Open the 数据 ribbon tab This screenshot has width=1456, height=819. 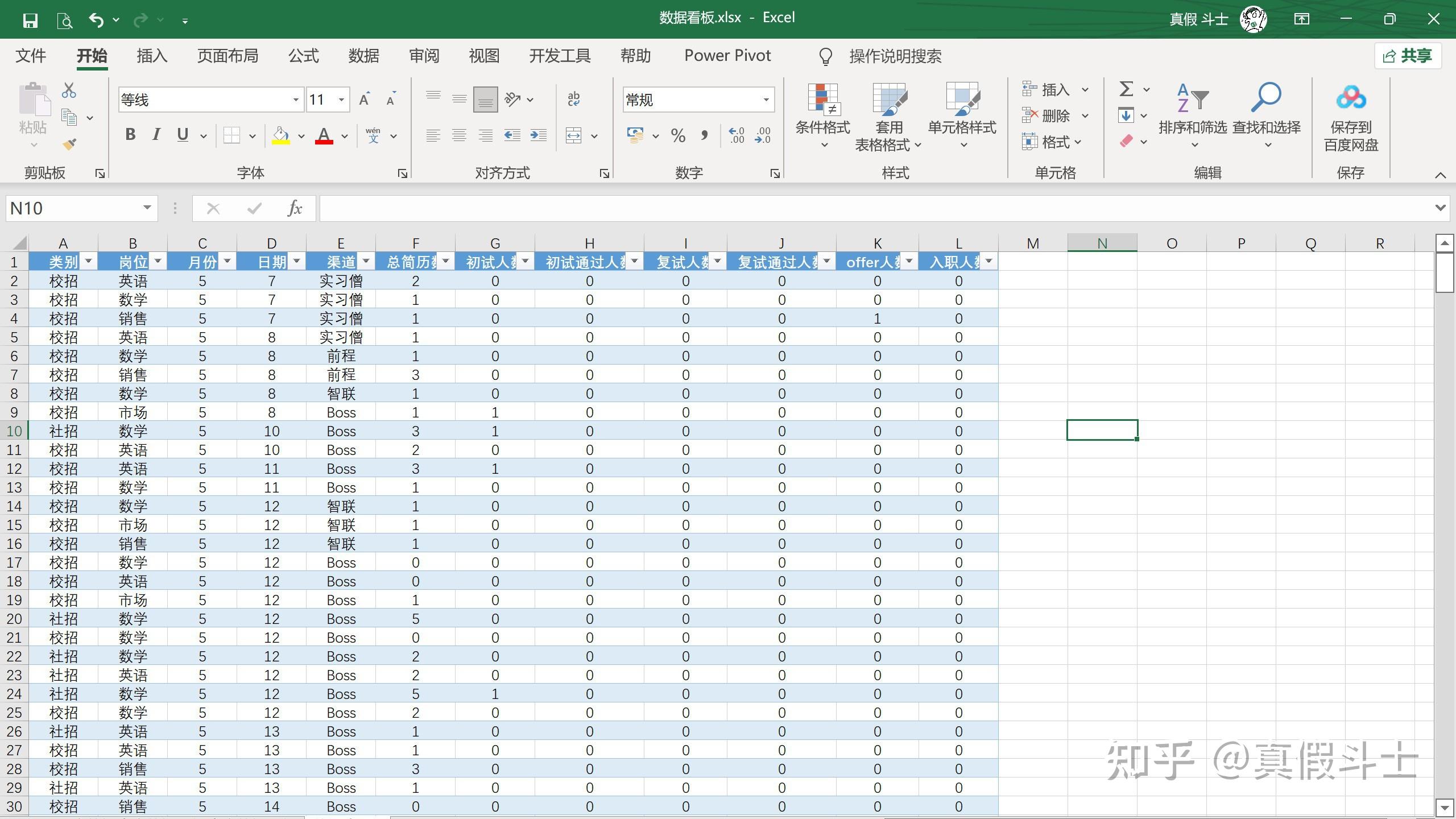[363, 56]
